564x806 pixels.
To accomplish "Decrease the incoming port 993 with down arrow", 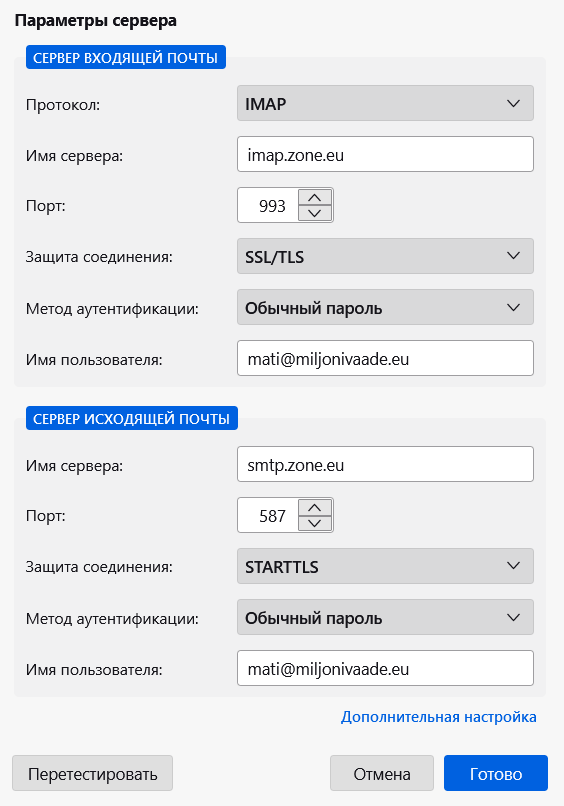I will click(315, 213).
